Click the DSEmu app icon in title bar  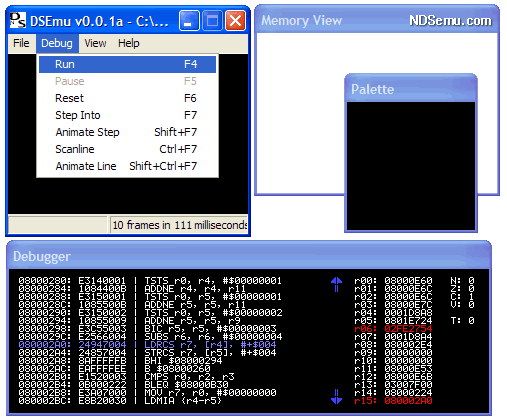point(17,21)
